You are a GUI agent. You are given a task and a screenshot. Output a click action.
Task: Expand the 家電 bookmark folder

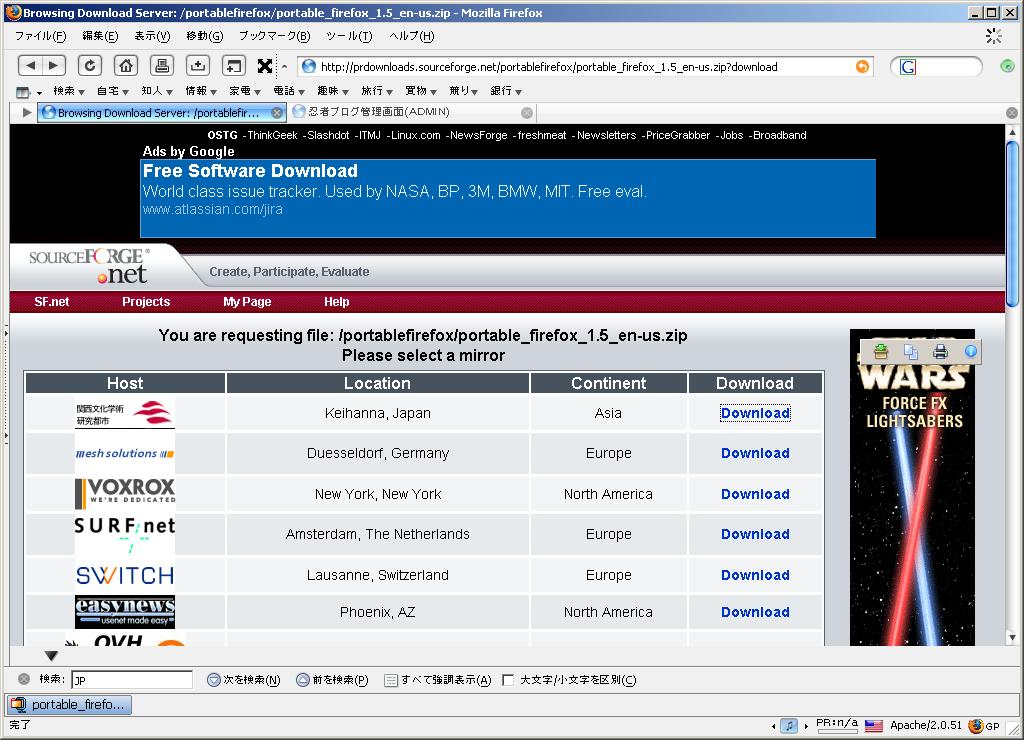click(245, 91)
